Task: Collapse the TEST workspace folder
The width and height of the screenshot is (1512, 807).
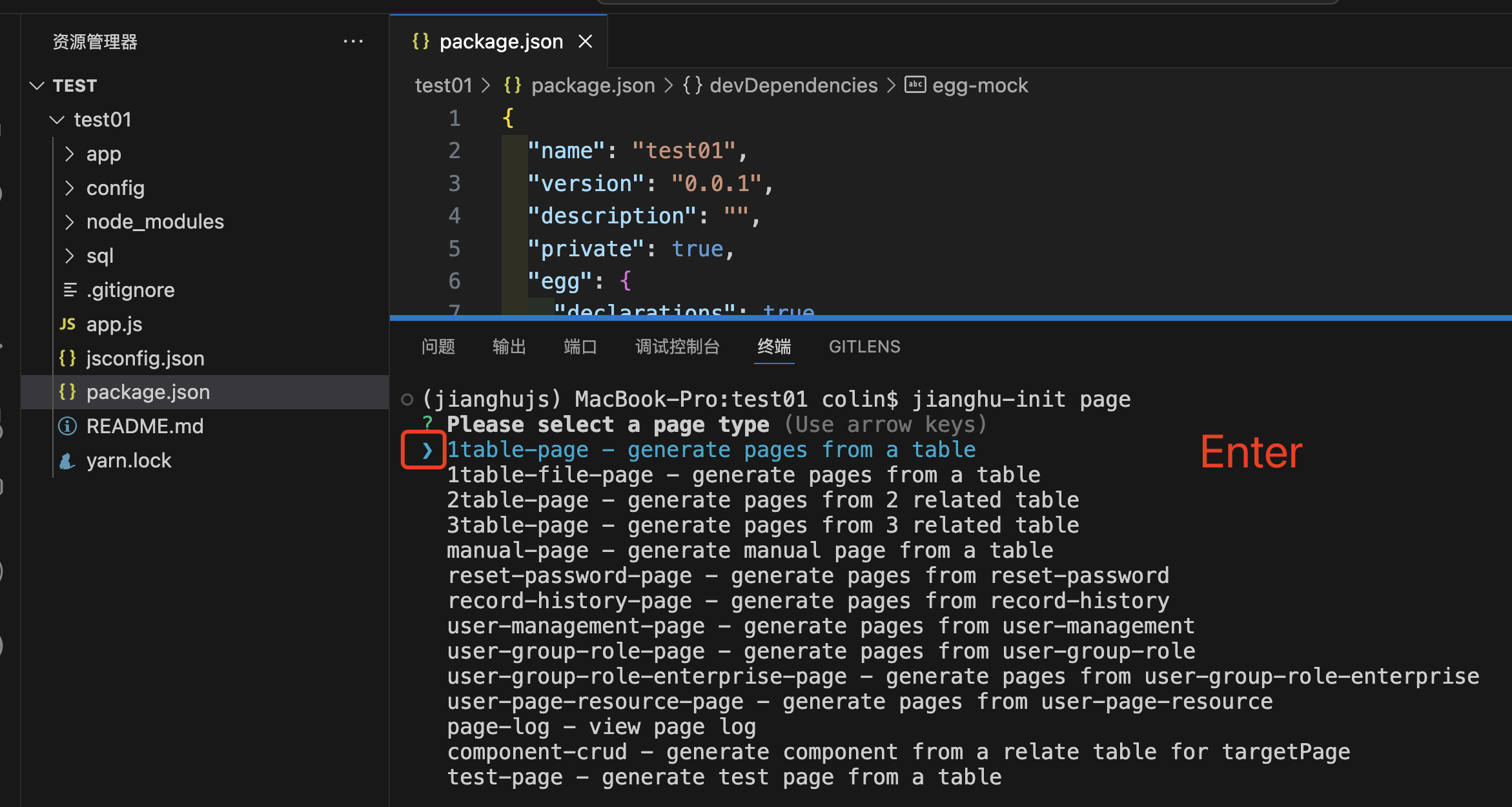Action: (x=36, y=85)
